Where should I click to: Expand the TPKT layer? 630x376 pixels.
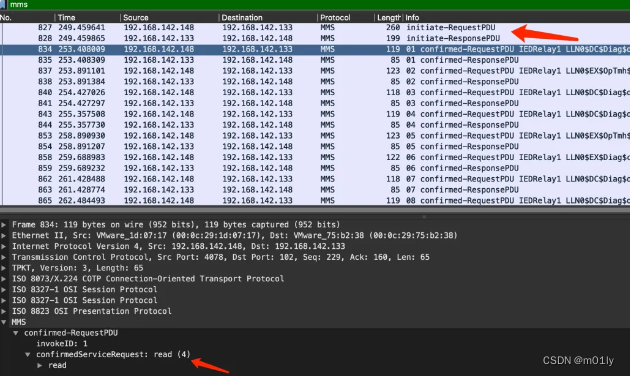click(4, 268)
